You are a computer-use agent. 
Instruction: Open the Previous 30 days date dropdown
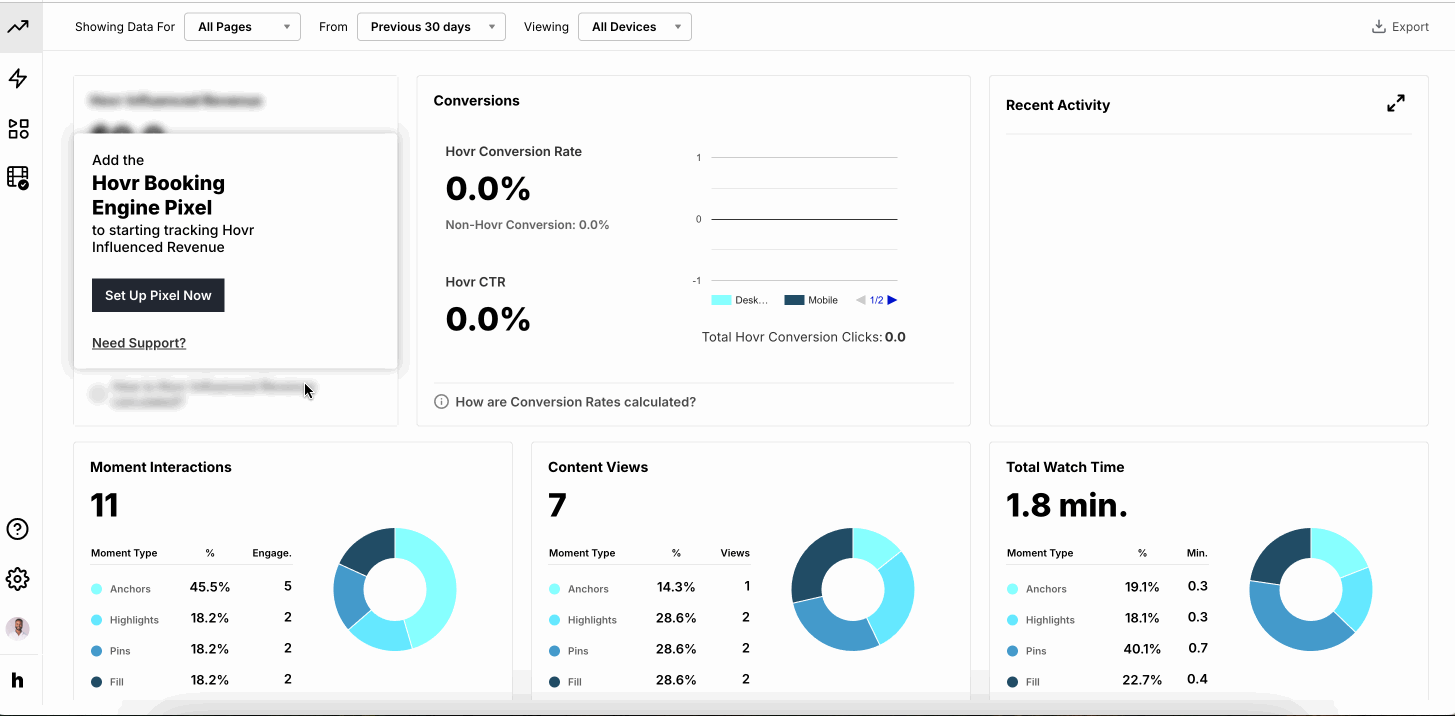click(431, 27)
